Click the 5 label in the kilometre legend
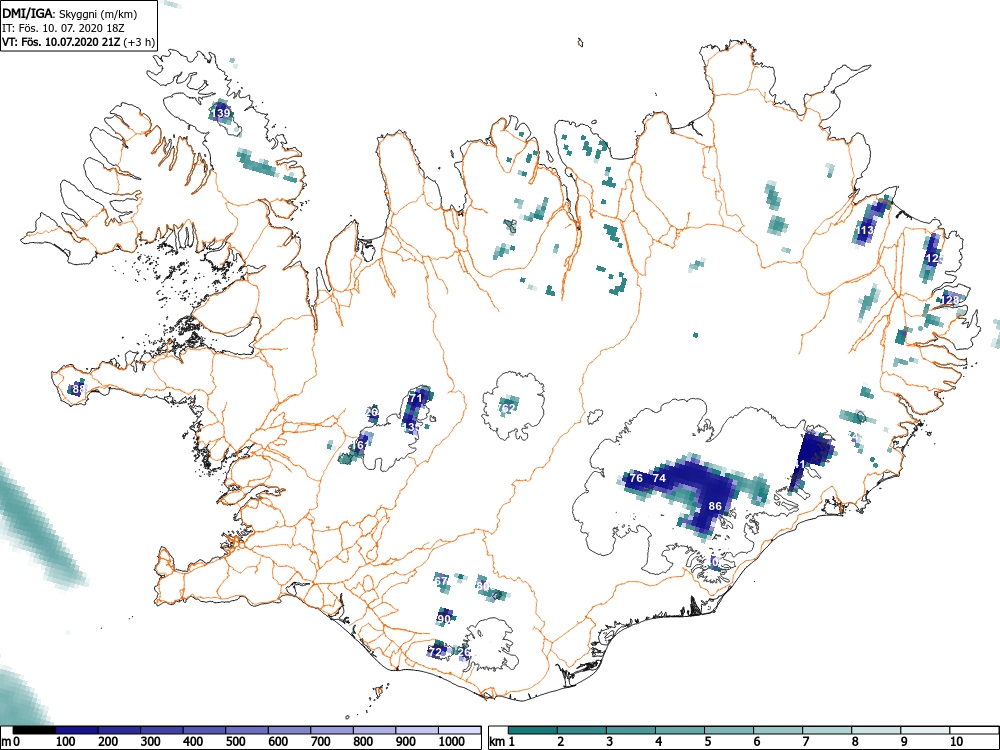Image resolution: width=1000 pixels, height=750 pixels. [x=707, y=742]
